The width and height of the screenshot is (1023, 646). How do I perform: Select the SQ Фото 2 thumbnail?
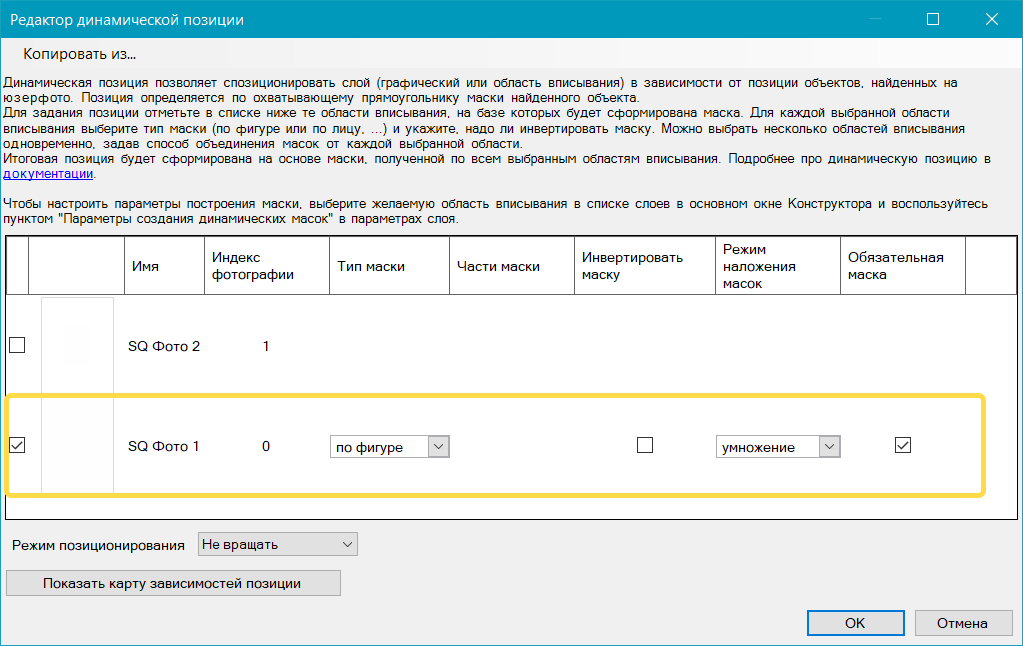(77, 346)
